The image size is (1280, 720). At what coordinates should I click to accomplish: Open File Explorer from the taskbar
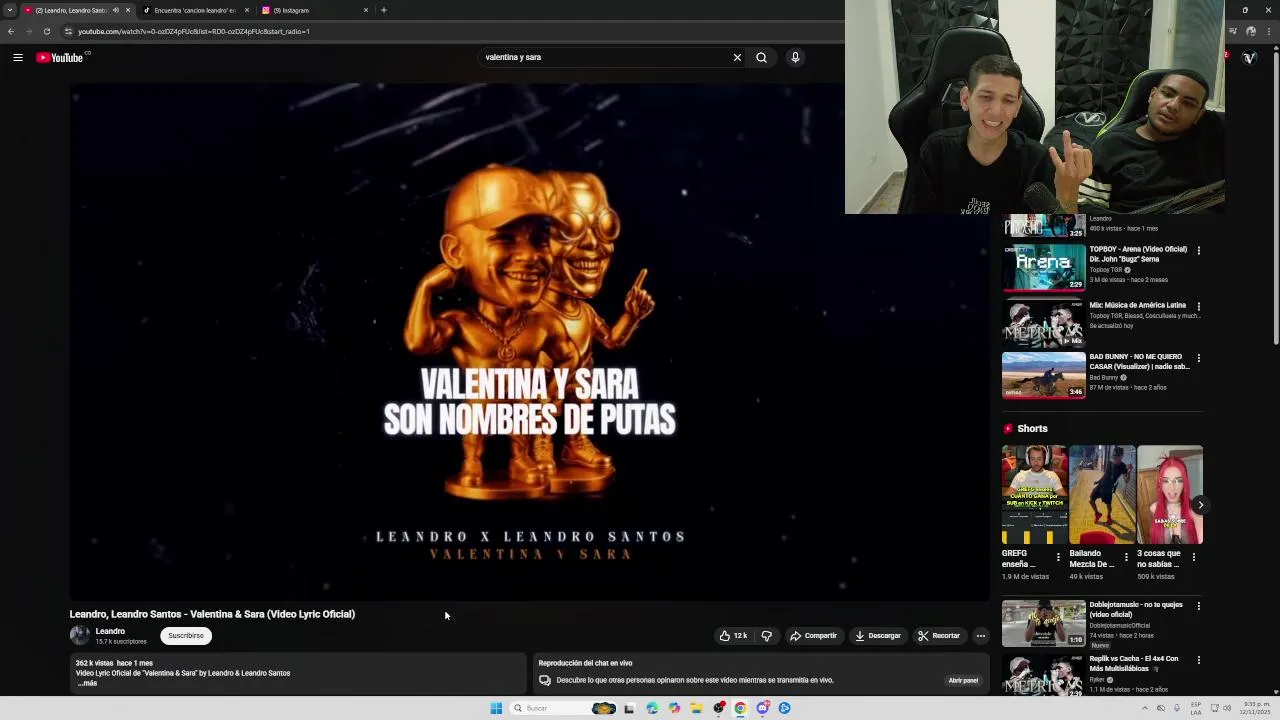(696, 708)
